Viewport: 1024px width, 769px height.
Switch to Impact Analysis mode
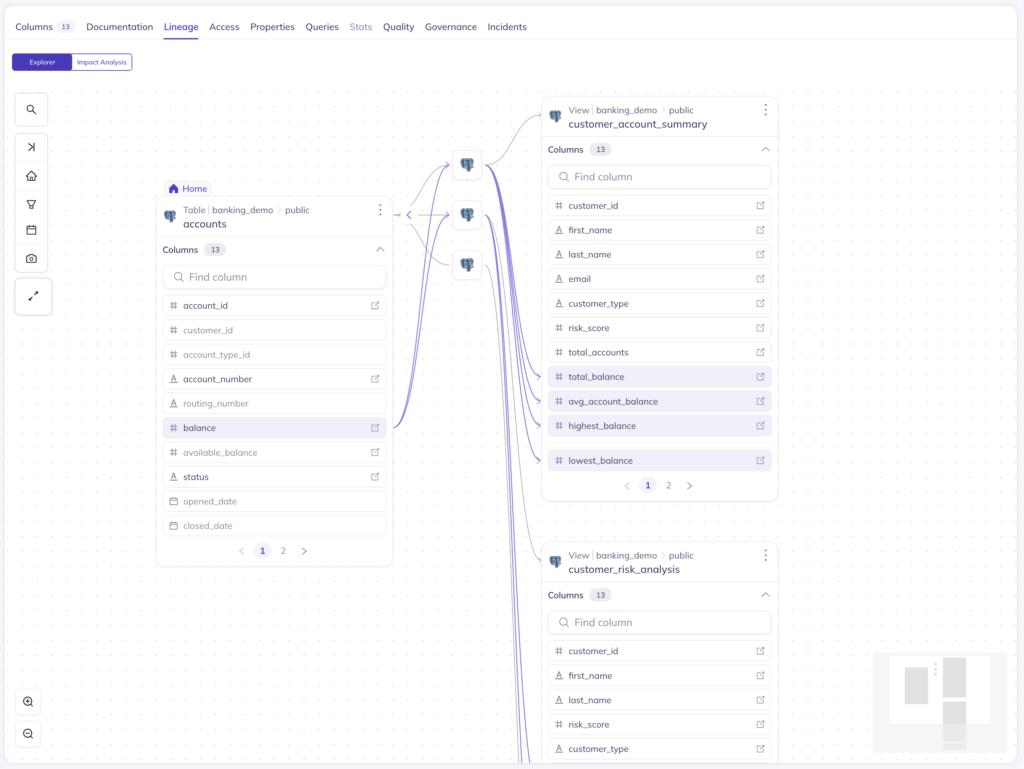click(101, 62)
